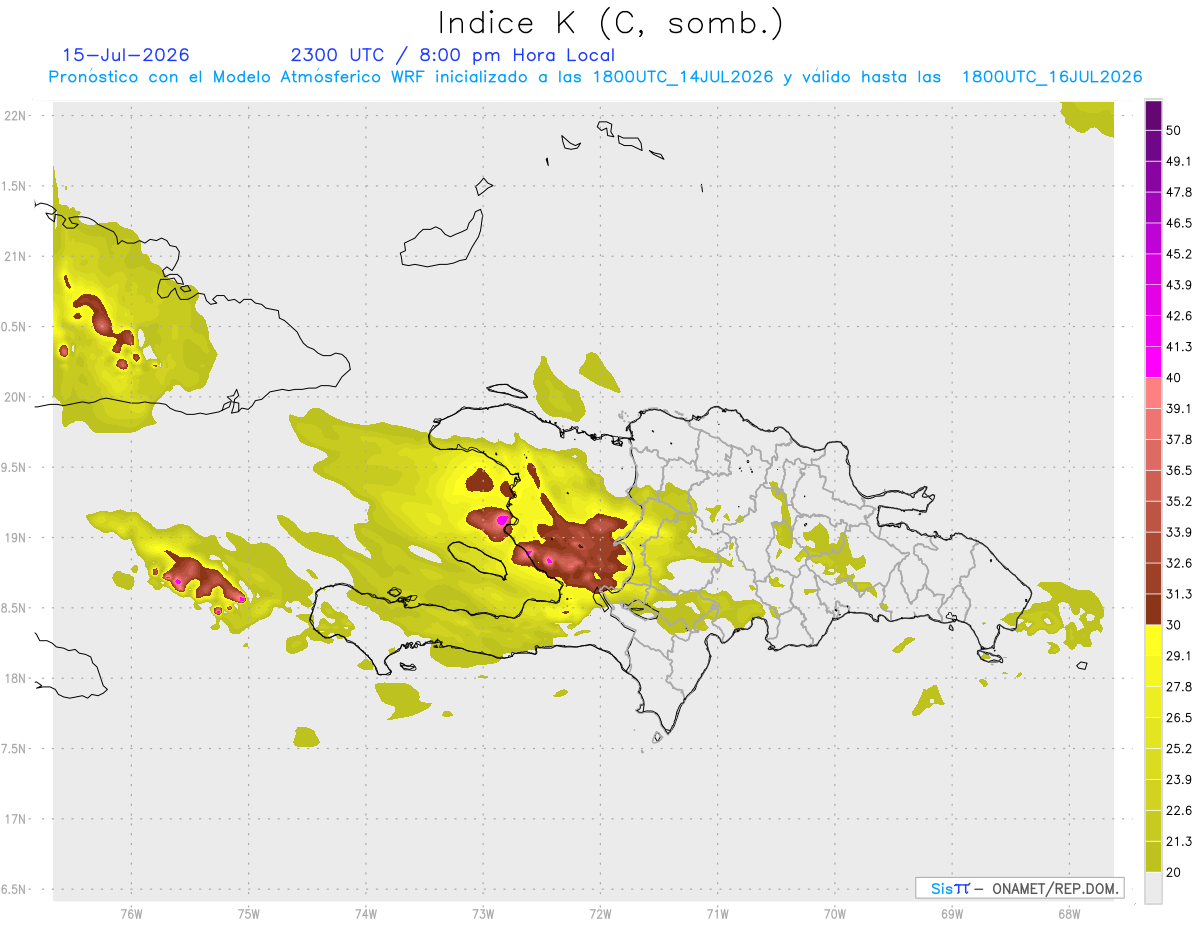Click the legend value "47.8"
1200x927 pixels.
(1179, 192)
